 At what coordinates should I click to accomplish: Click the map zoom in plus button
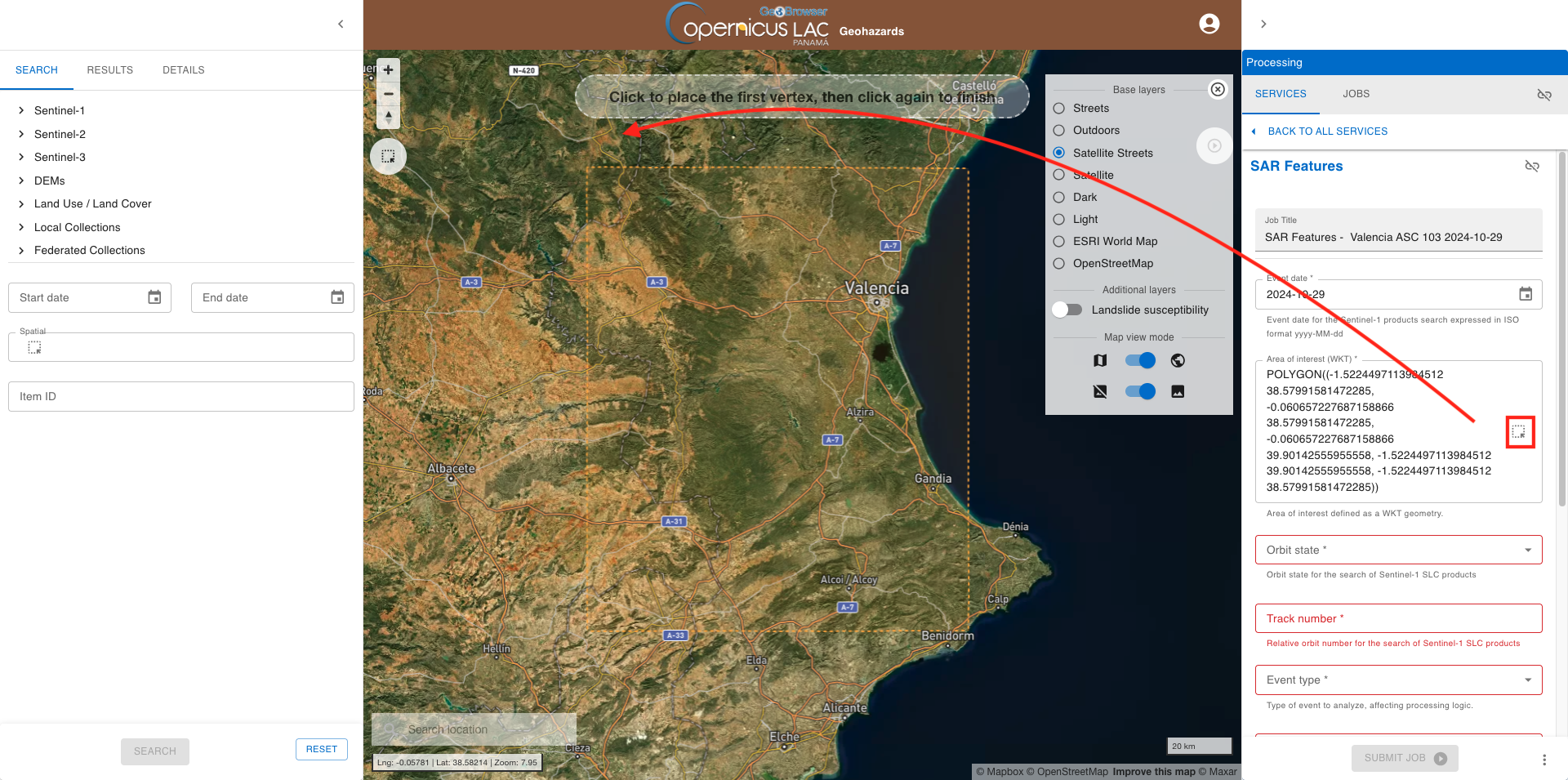(x=388, y=70)
